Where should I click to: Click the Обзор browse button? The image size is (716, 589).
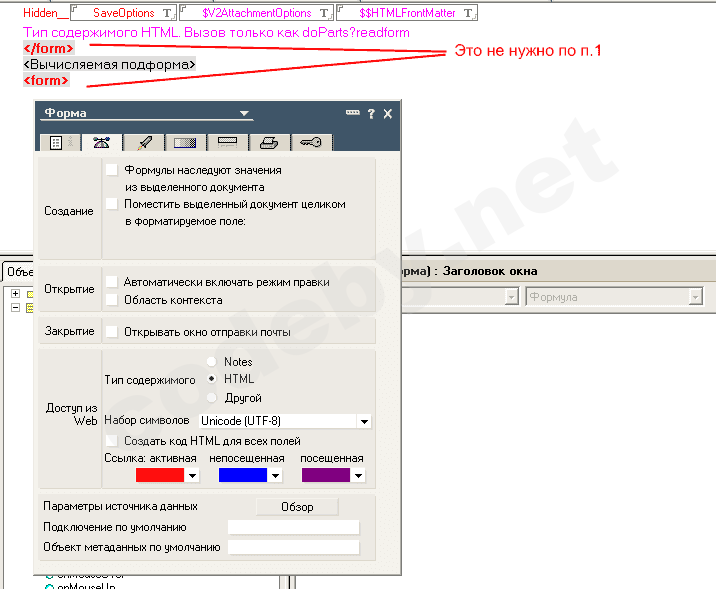pyautogui.click(x=297, y=507)
